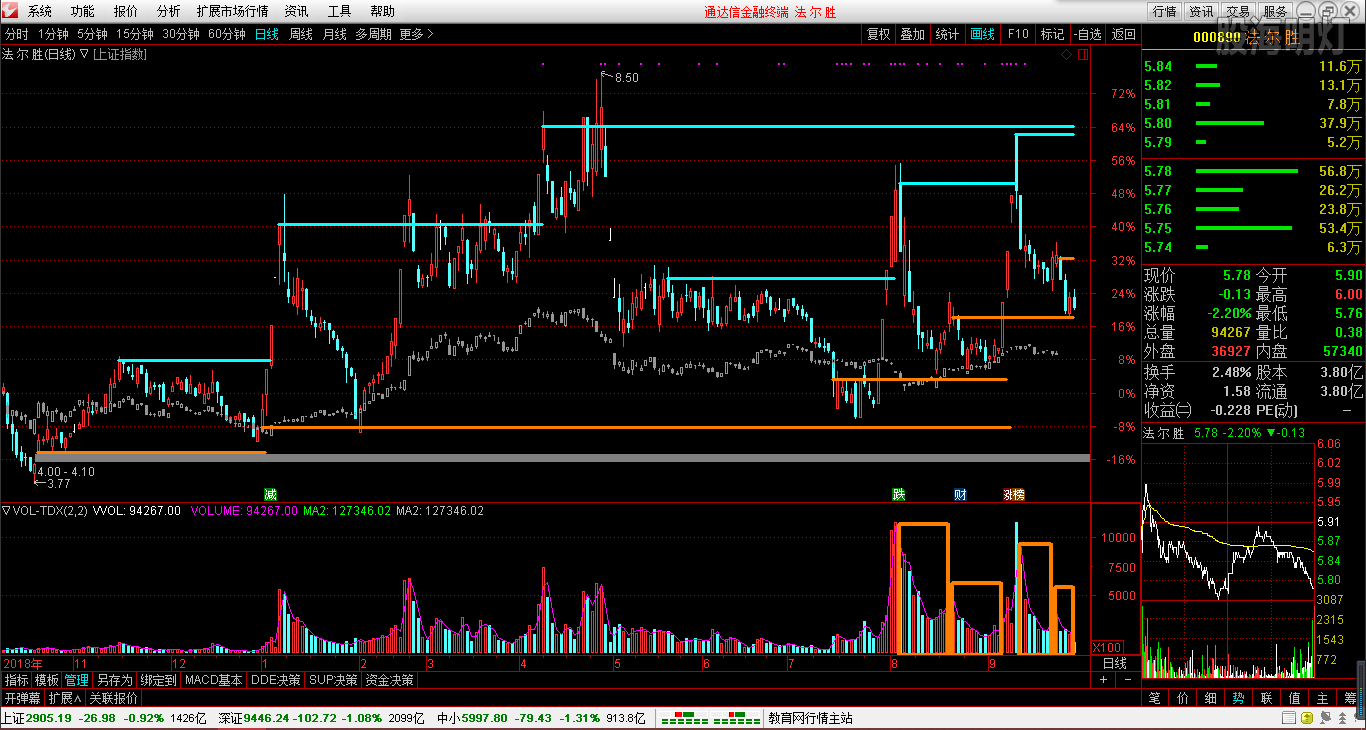Open the 联 tab in bottom-right panel
This screenshot has width=1366, height=730.
tap(1266, 698)
